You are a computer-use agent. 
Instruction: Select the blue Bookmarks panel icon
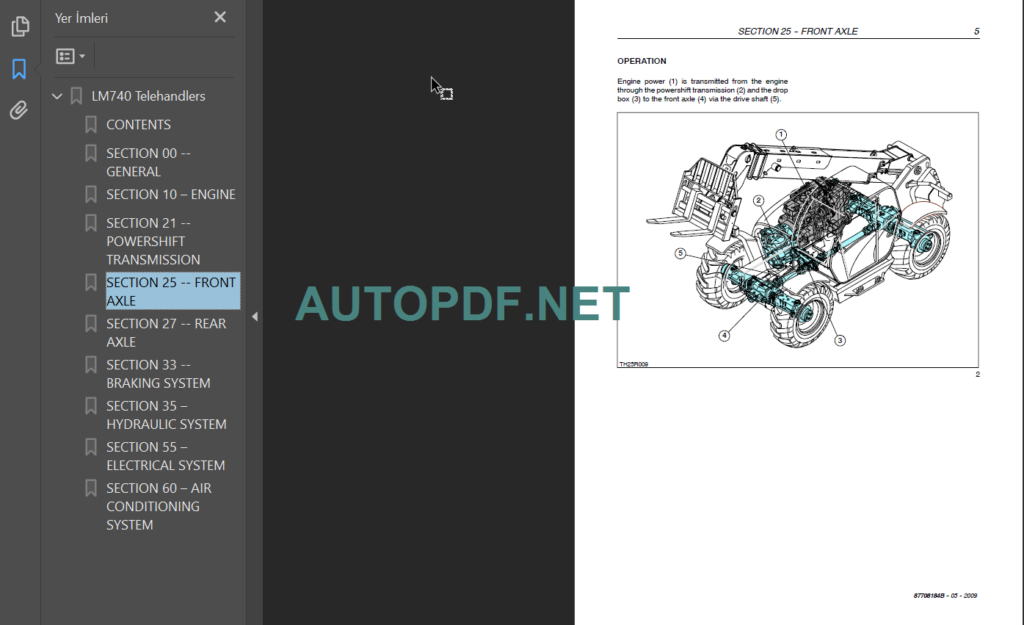coord(19,68)
